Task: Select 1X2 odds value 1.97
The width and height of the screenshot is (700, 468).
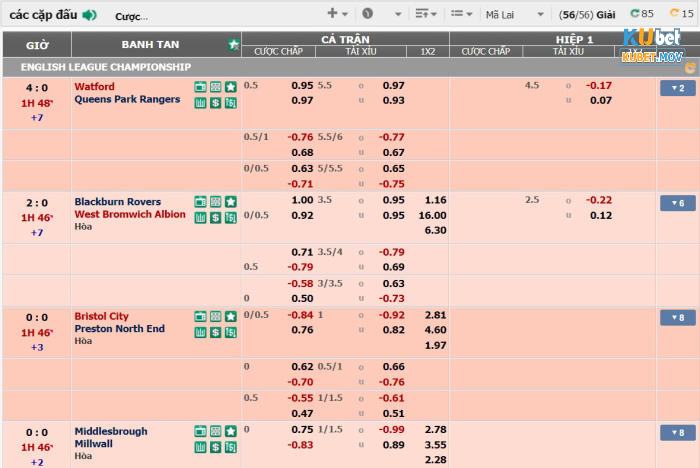Action: click(435, 345)
